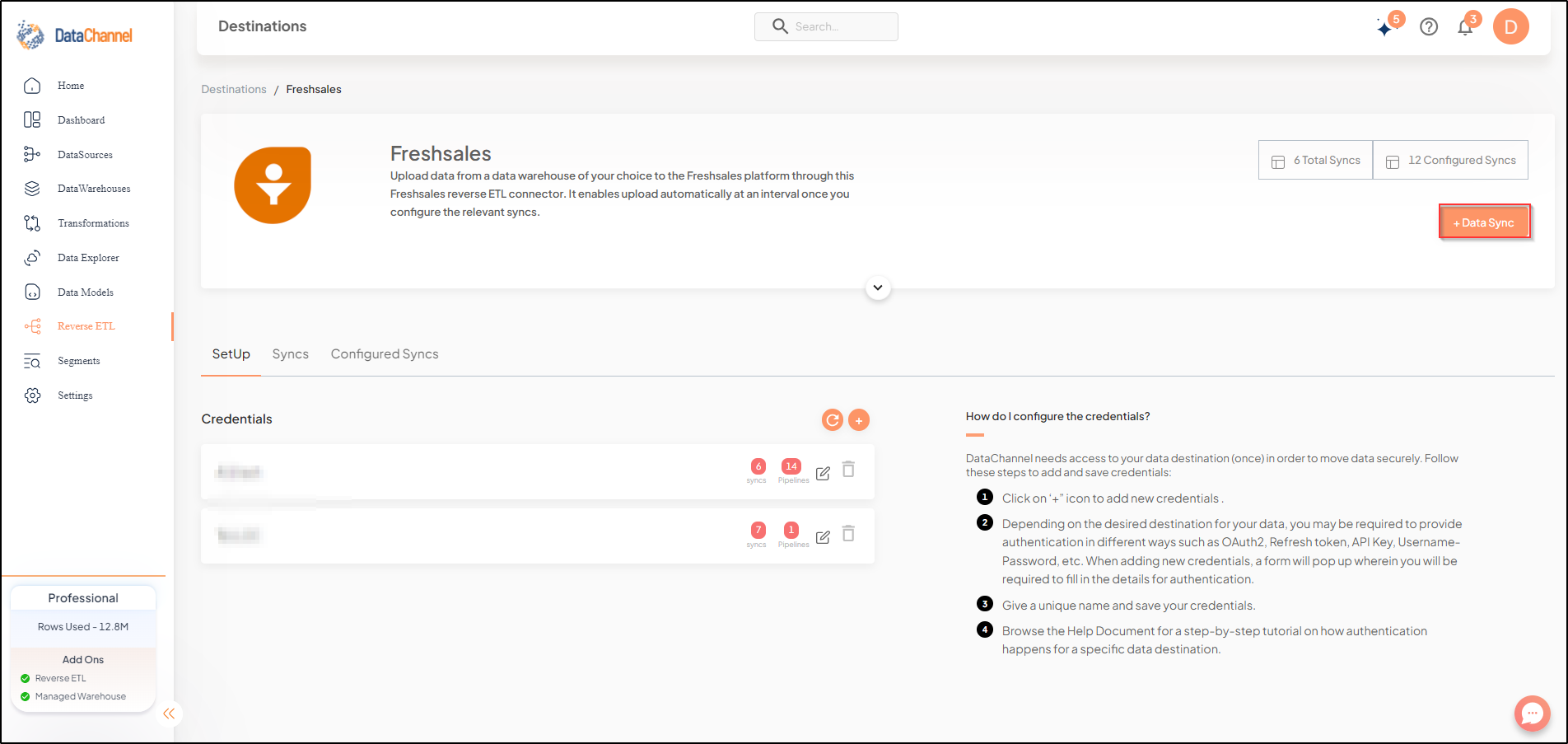The width and height of the screenshot is (1568, 744).
Task: Click the Reverse ETL icon
Action: point(32,326)
